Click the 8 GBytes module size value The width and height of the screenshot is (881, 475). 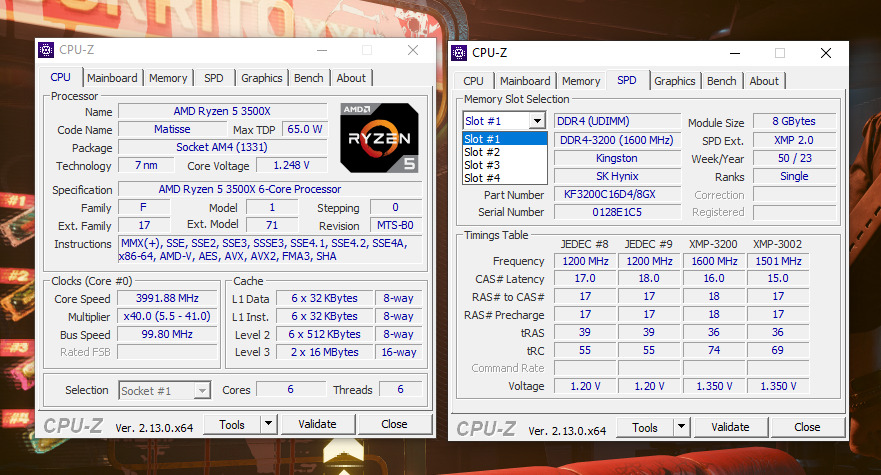pyautogui.click(x=794, y=121)
